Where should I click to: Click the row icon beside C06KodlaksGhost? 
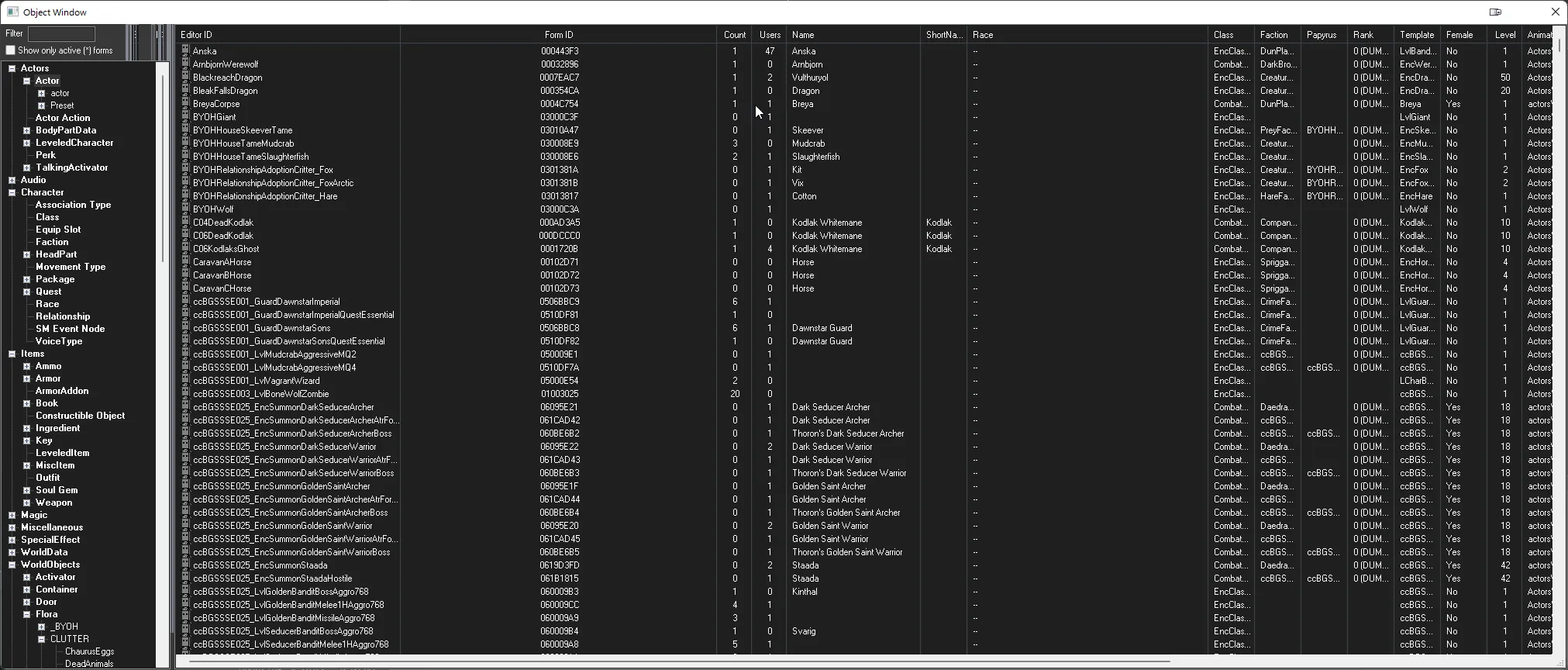(x=185, y=248)
